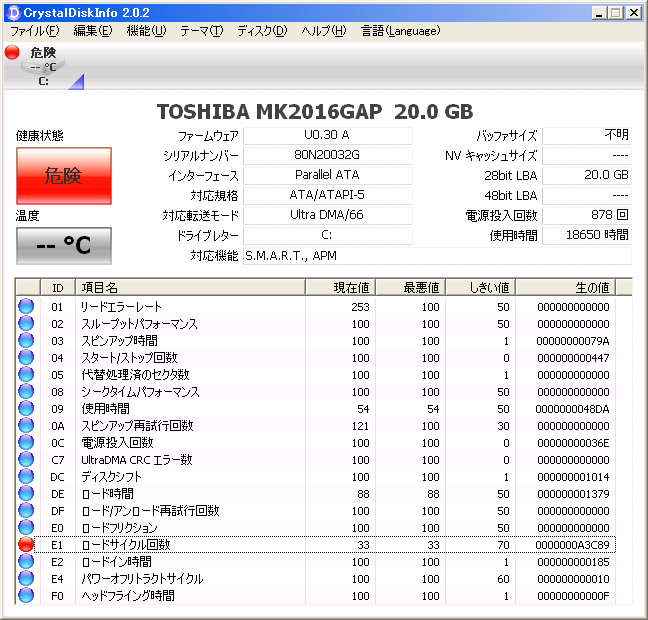Click the 項目名 column header
The image size is (648, 620).
pyautogui.click(x=191, y=287)
